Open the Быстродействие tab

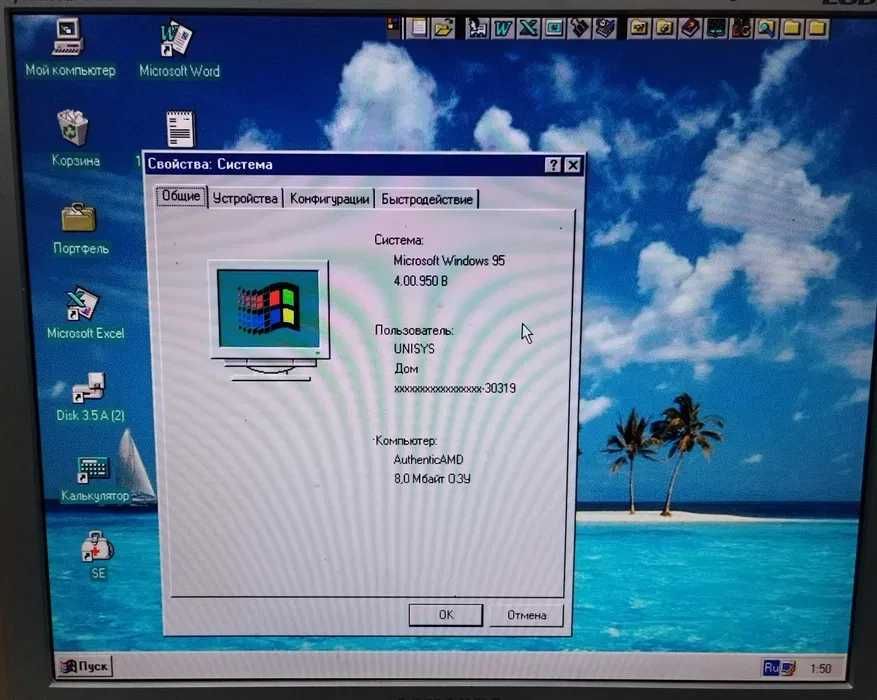click(x=427, y=199)
